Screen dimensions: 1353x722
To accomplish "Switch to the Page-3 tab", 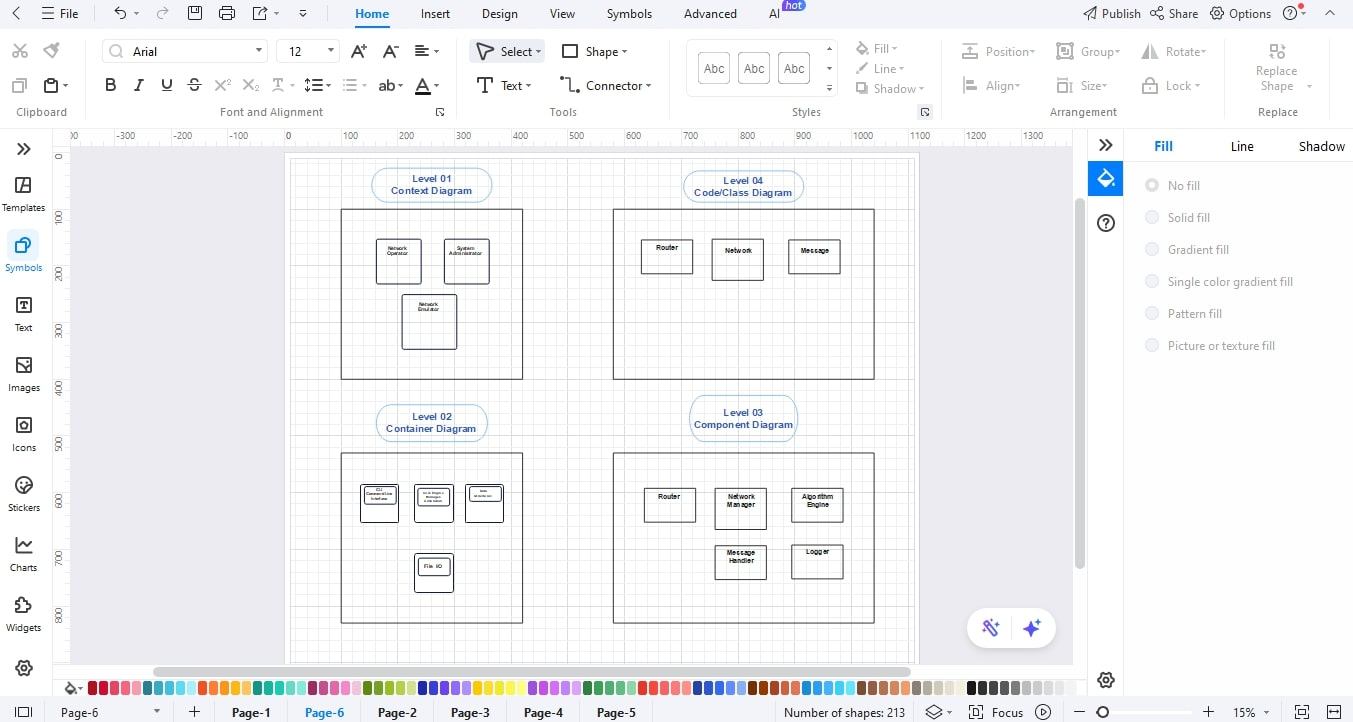I will pos(469,712).
